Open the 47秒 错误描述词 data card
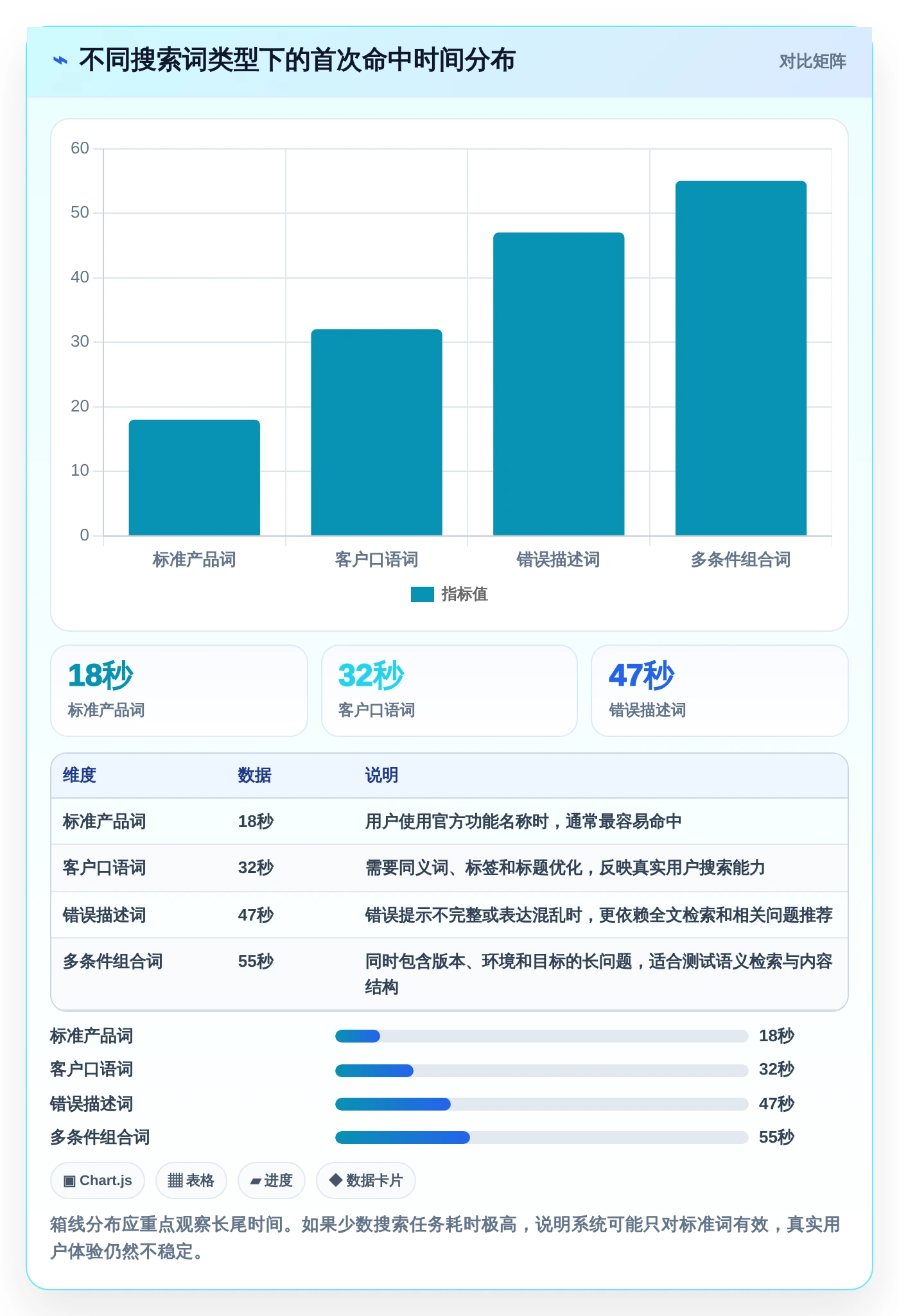Screen dimensions: 899x1316 (x=720, y=691)
